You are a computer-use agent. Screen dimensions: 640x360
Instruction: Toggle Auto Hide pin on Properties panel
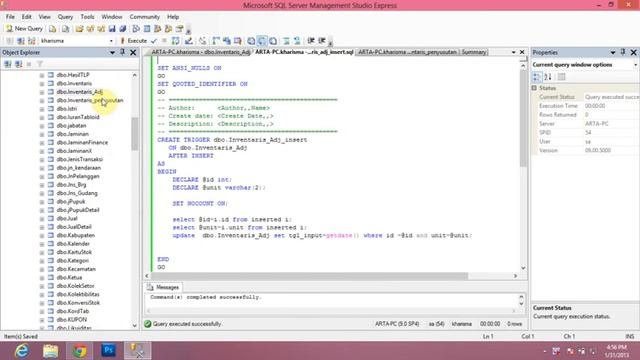[x=623, y=52]
